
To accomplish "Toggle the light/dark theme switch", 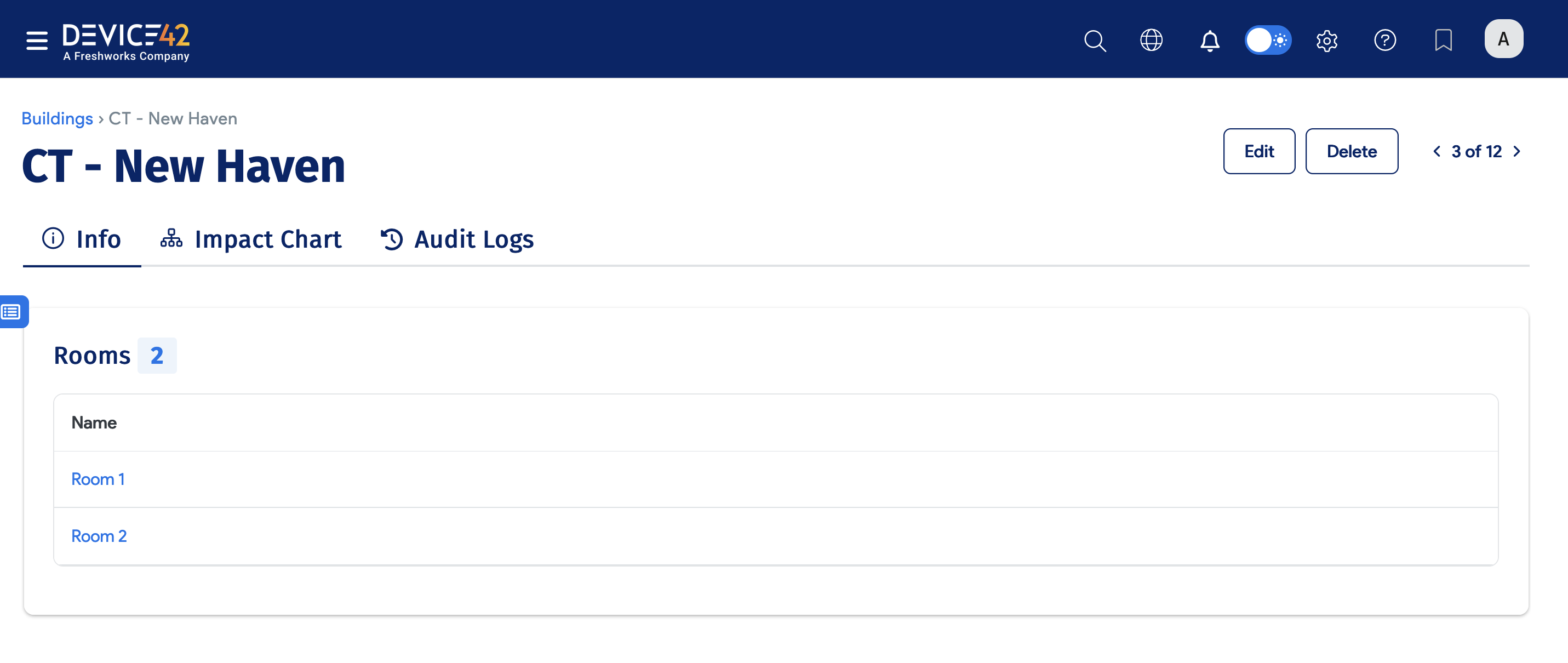I will pos(1267,40).
